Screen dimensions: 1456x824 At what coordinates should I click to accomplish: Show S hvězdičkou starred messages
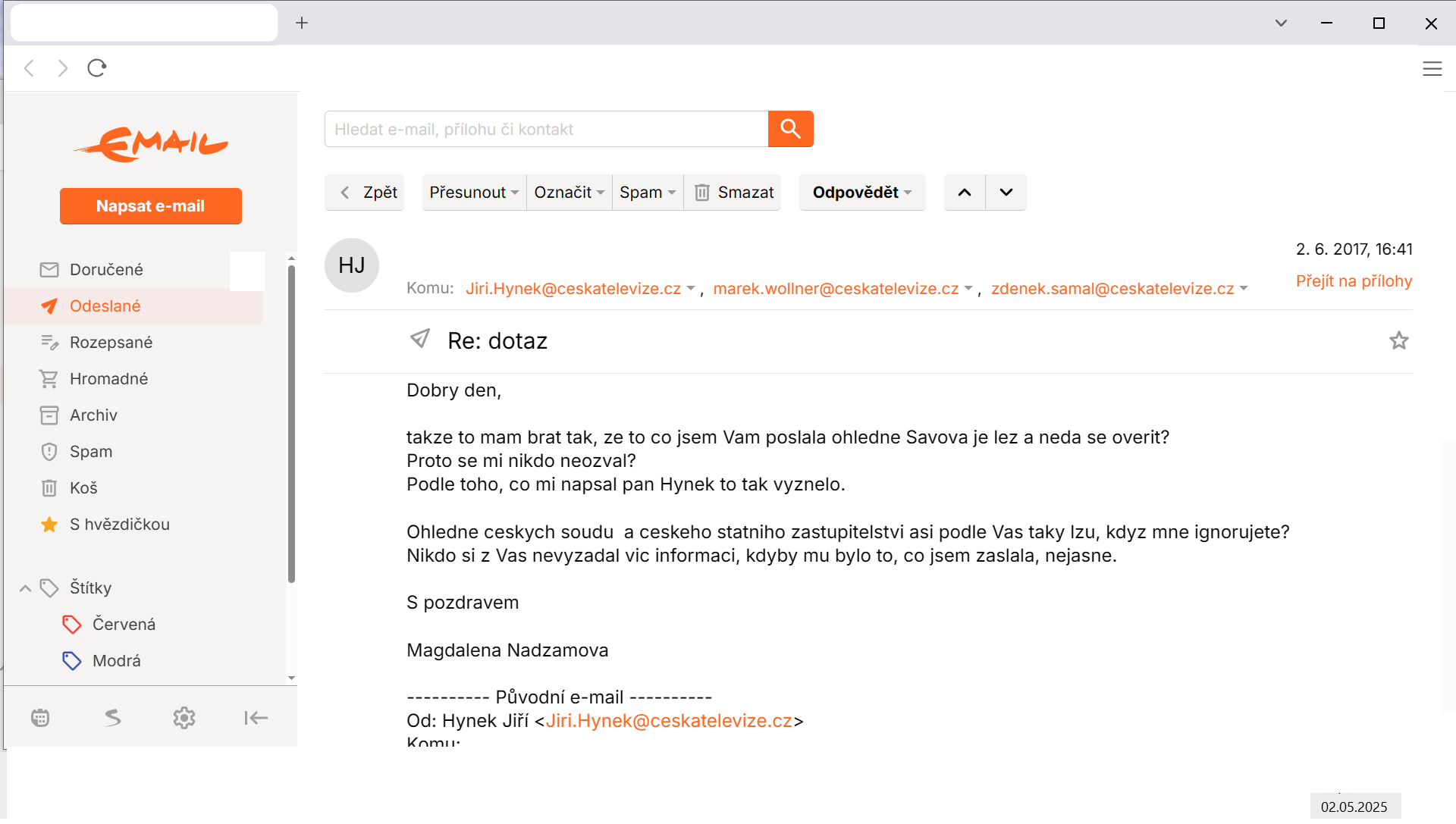[134, 525]
